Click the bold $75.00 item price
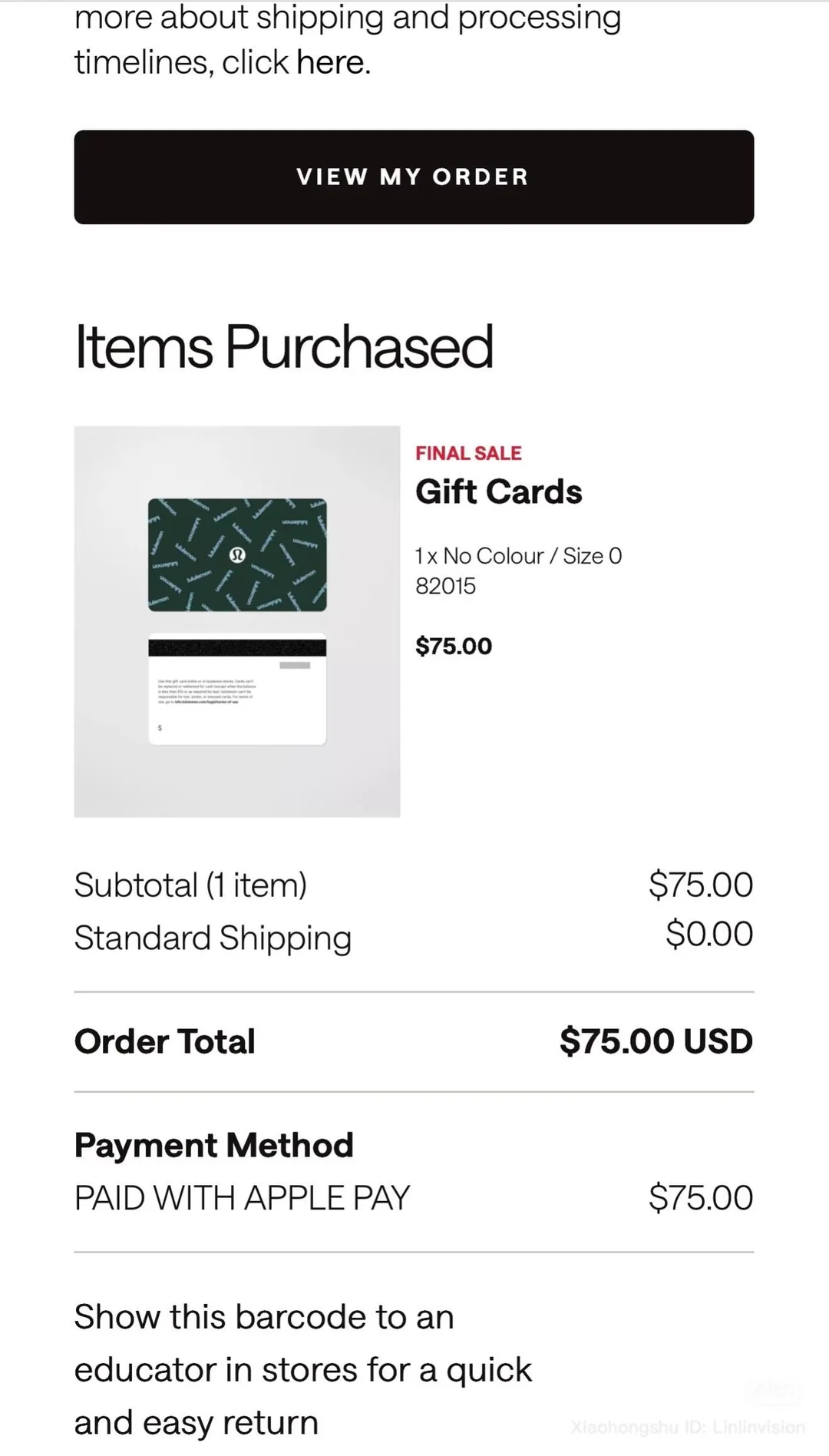Screen dimensions: 829x1456 pyautogui.click(x=454, y=646)
